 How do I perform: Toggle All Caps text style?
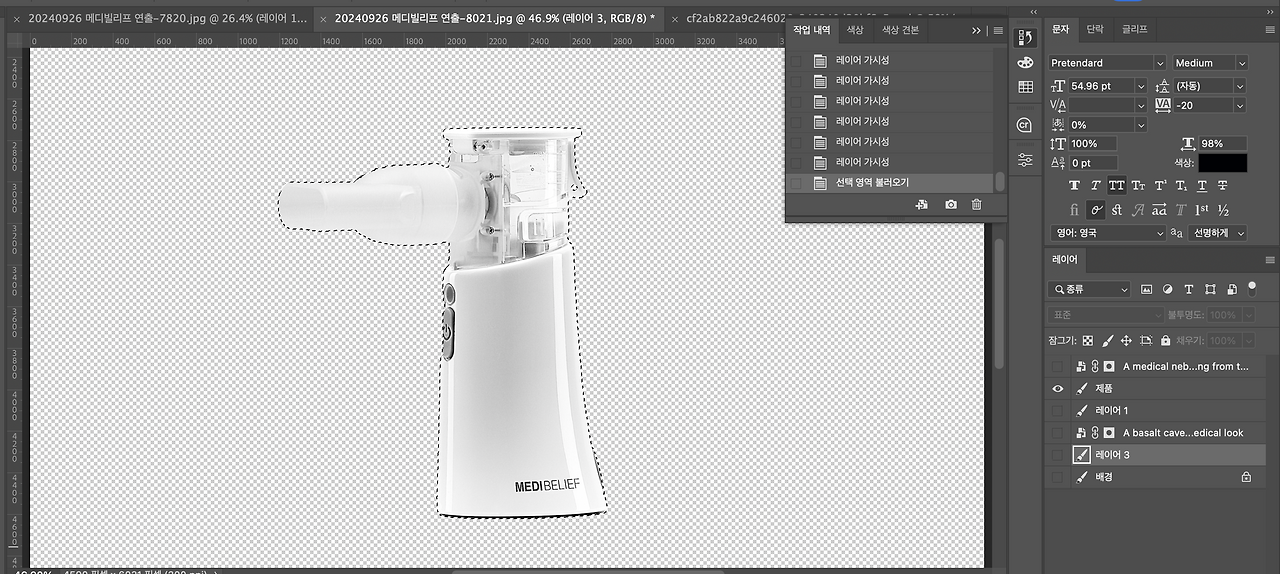tap(1116, 185)
